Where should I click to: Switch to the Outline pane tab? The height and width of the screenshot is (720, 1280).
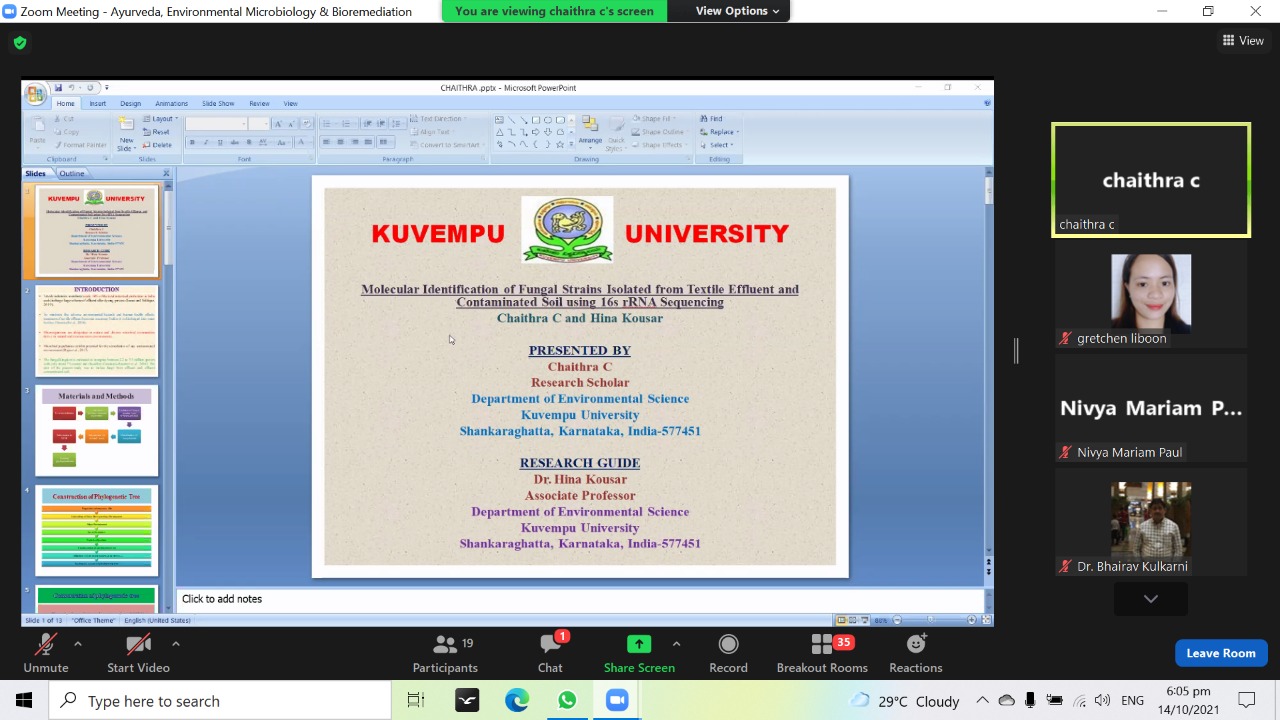[x=72, y=173]
